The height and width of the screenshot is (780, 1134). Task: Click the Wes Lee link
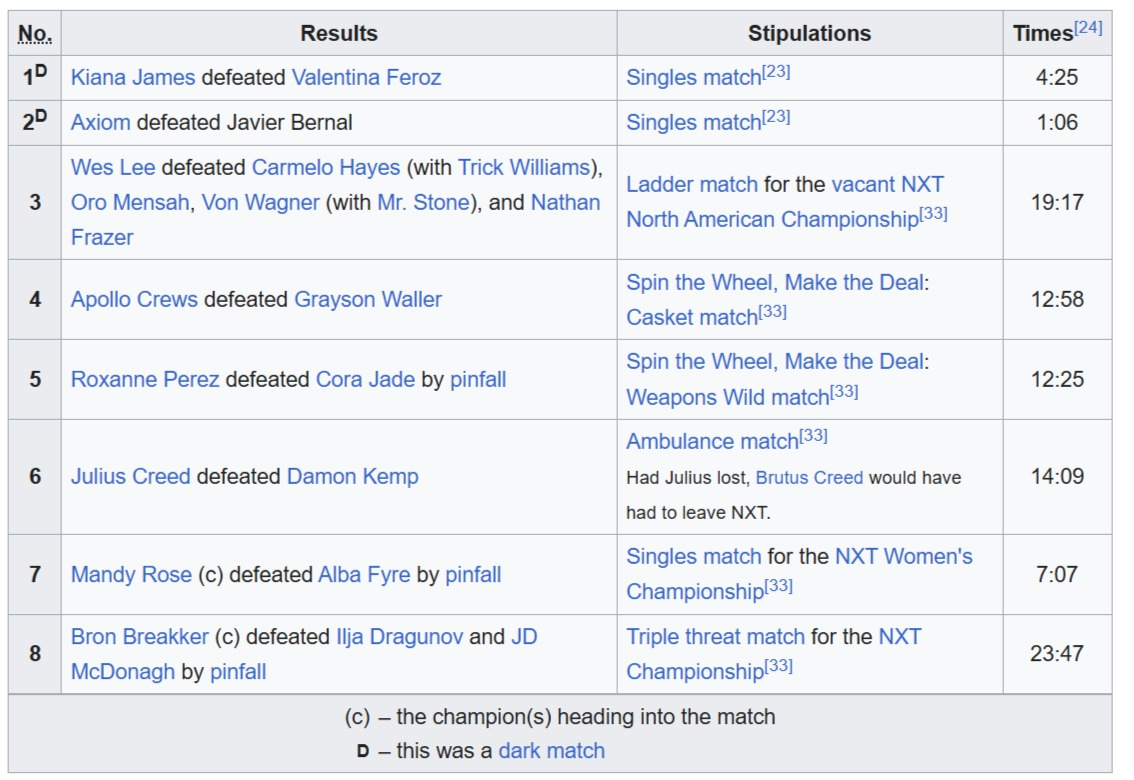point(113,167)
